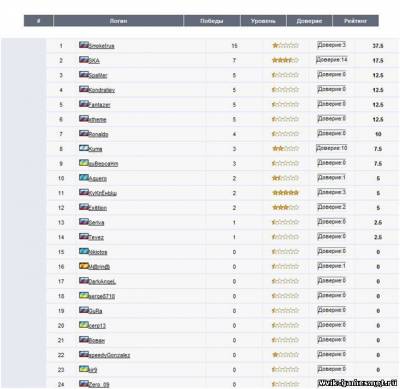Open the Kondratiev user profile link
The height and width of the screenshot is (389, 400).
pos(102,90)
